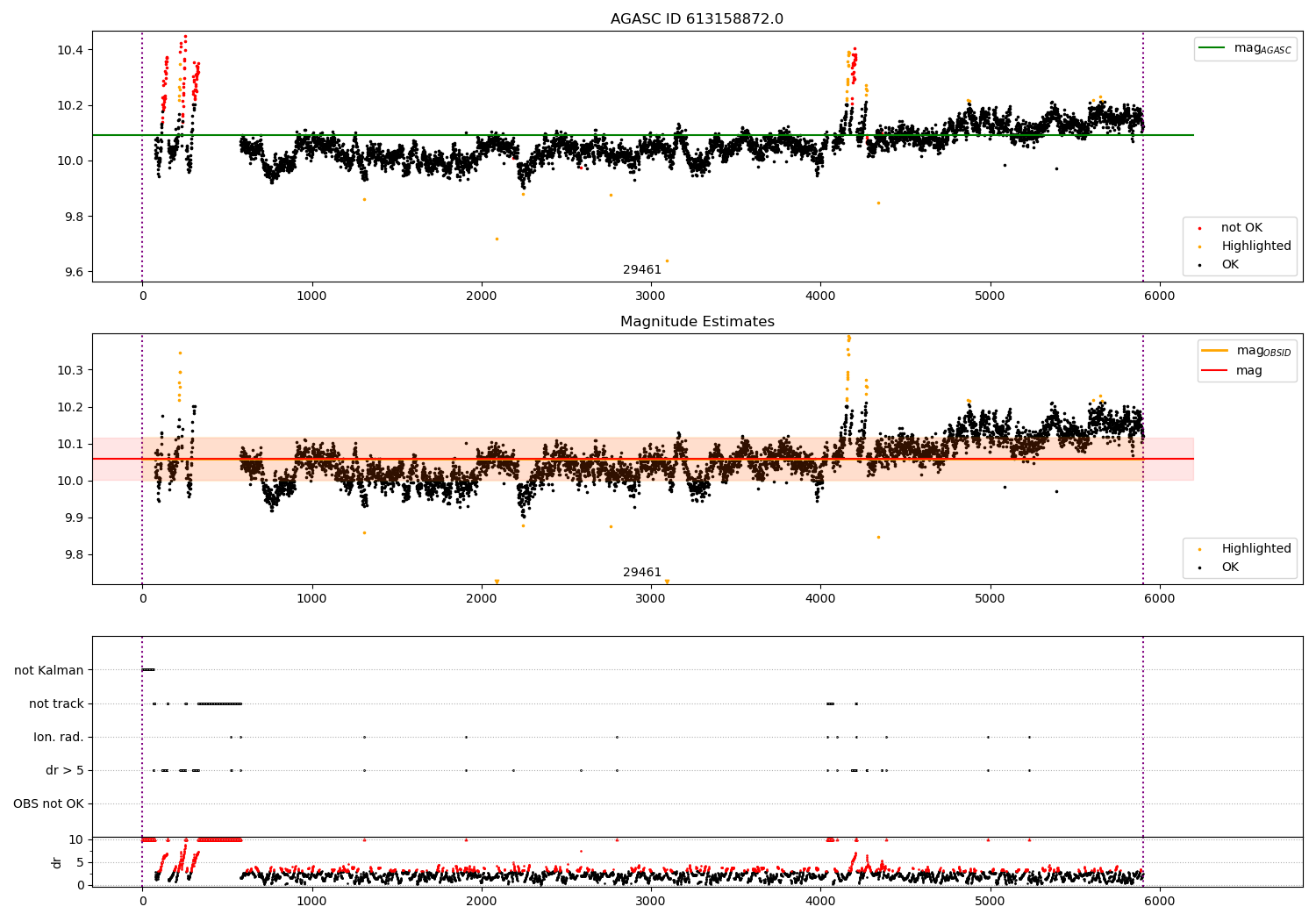1316x921 pixels.
Task: Click the red 'mag' legend entry in middle plot
Action: (1232, 371)
